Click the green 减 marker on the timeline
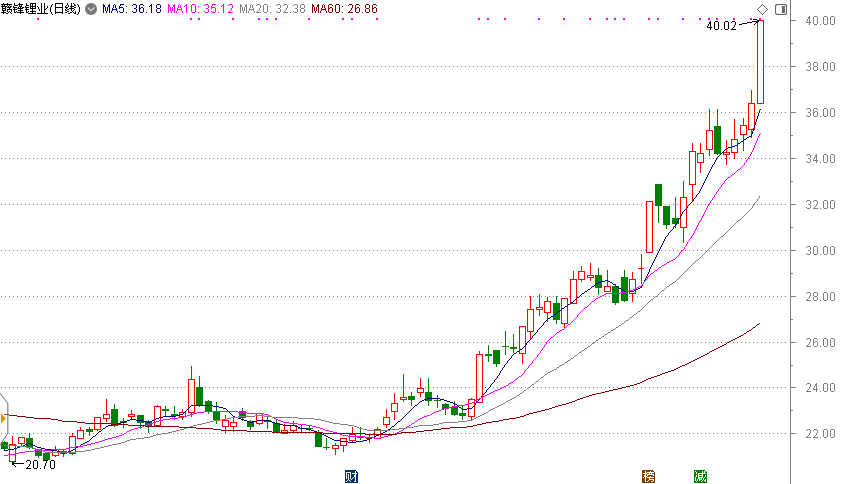 click(x=700, y=476)
